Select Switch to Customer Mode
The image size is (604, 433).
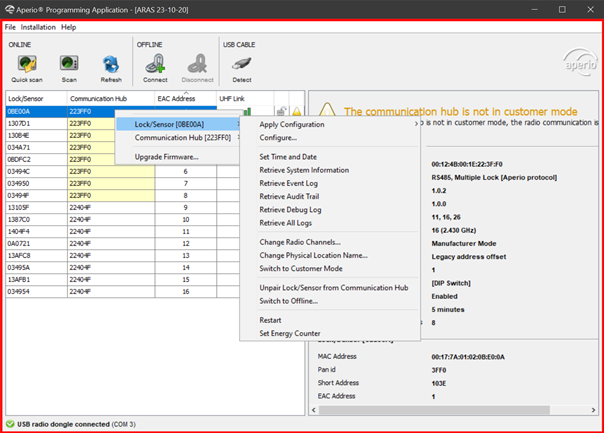point(301,269)
